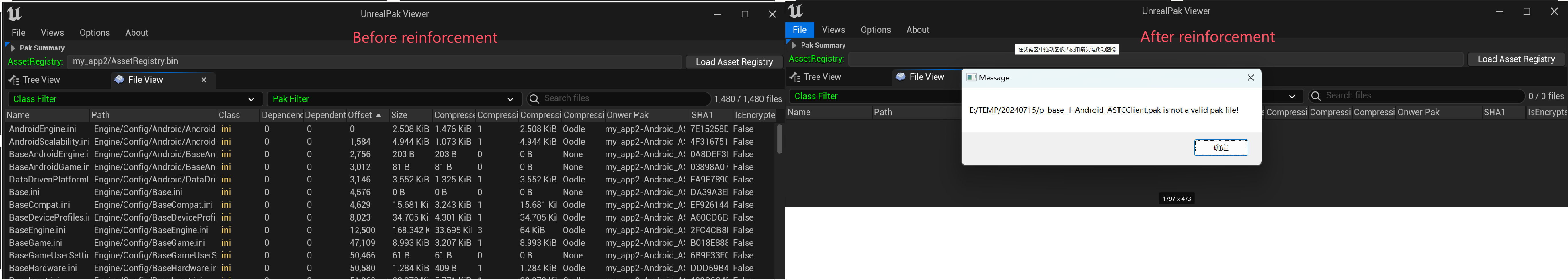The image size is (1568, 280).
Task: Select the BaseEngine.ini row in the file list
Action: [x=38, y=230]
